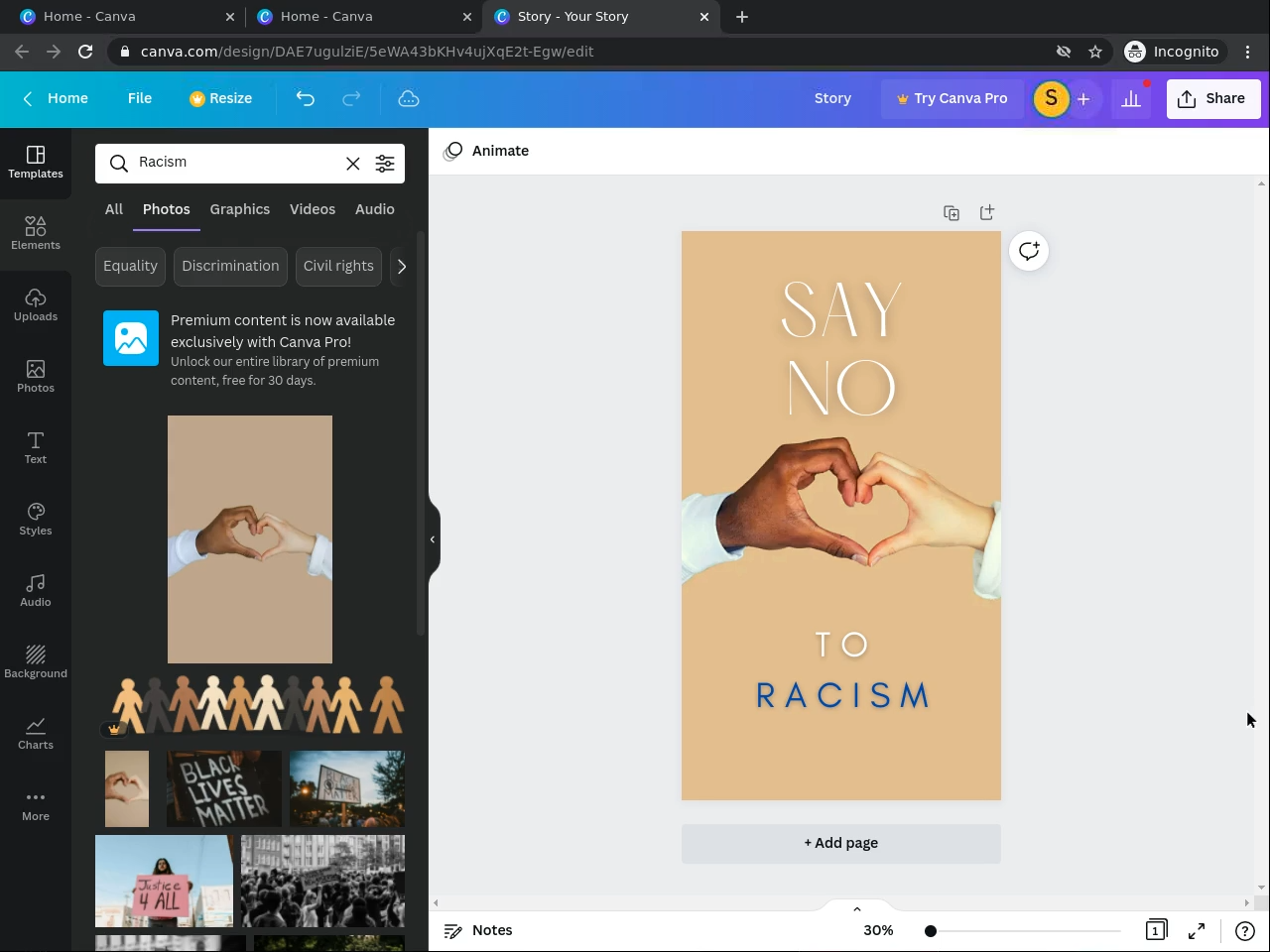Click Try Canva Pro button
This screenshot has height=952, width=1270.
(952, 98)
